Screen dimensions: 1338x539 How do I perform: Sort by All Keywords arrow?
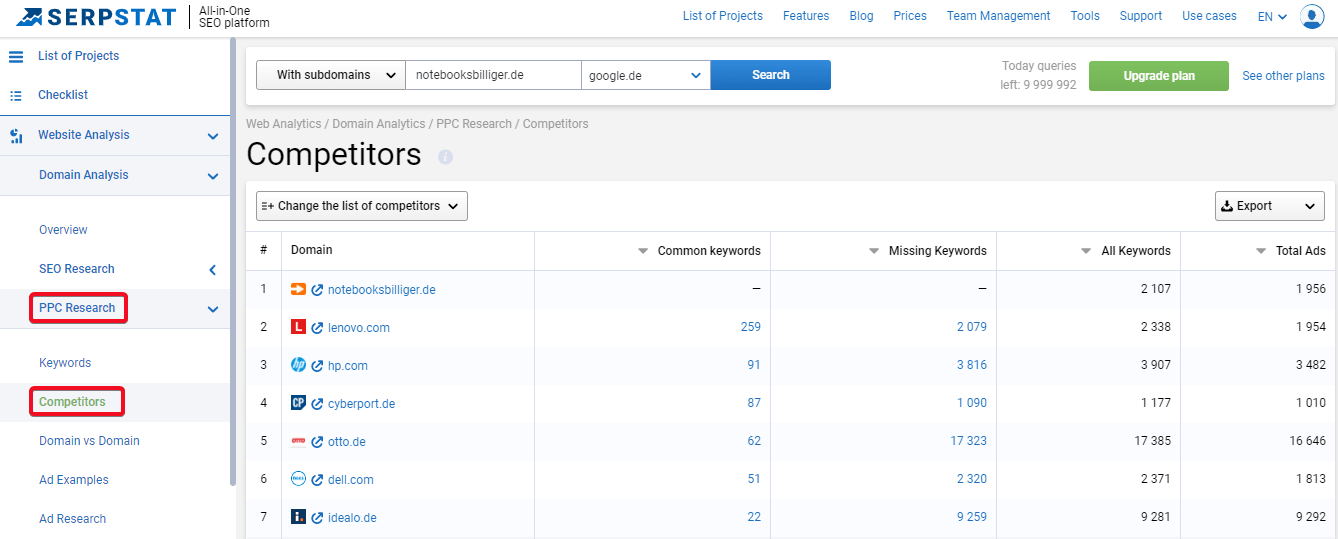pos(1087,252)
